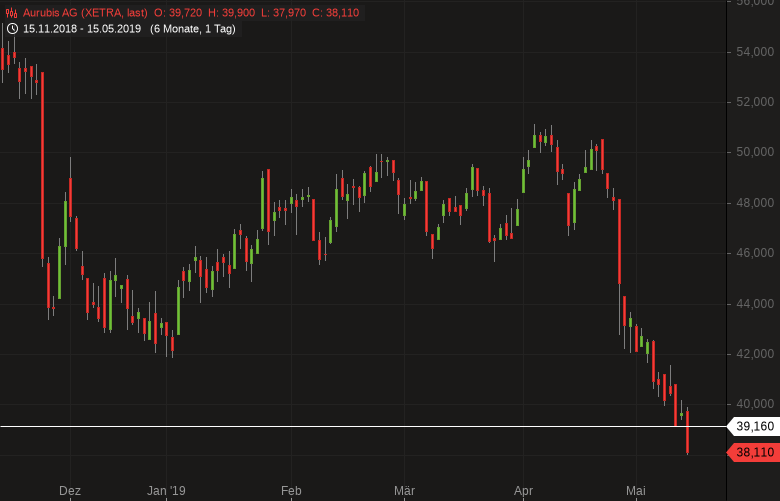Click the candlestick chart type icon

click(x=11, y=13)
